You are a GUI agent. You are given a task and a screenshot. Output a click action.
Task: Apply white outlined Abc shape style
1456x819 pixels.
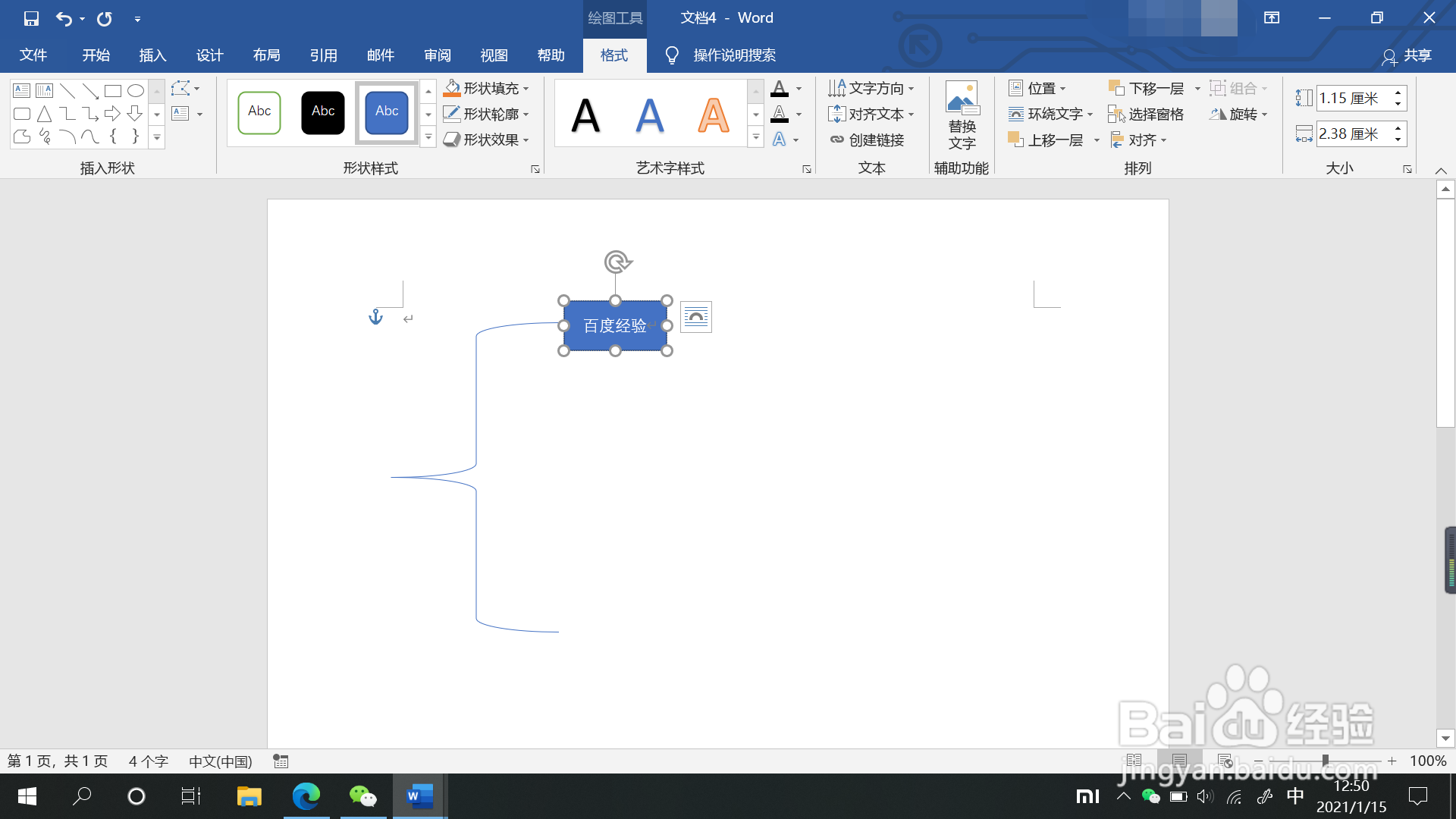259,112
